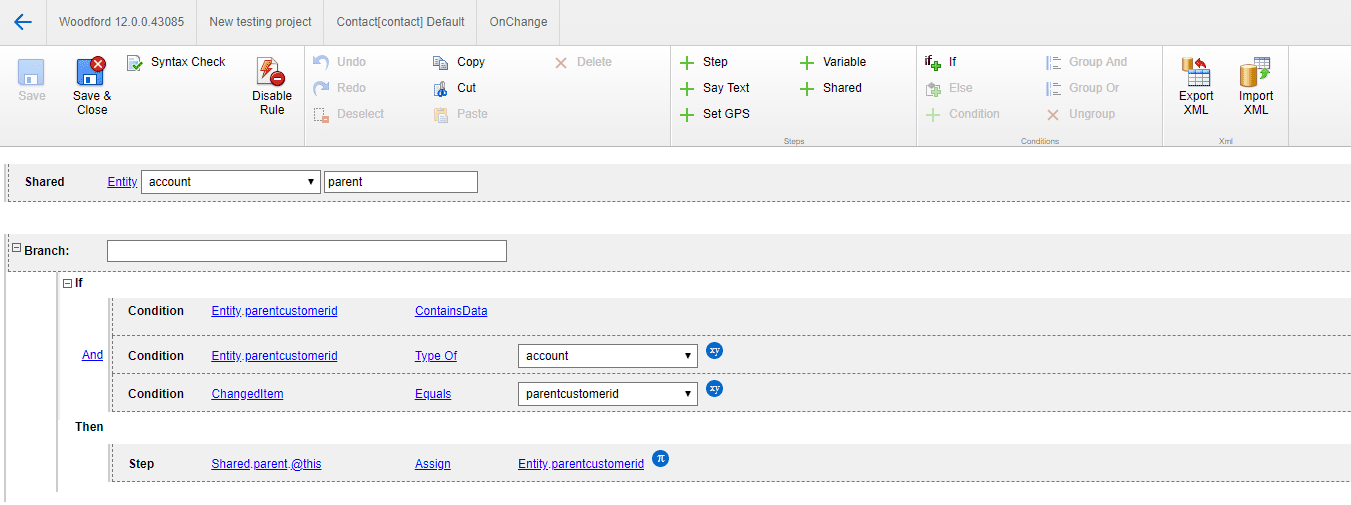
Task: Collapse the If block
Action: pyautogui.click(x=67, y=283)
